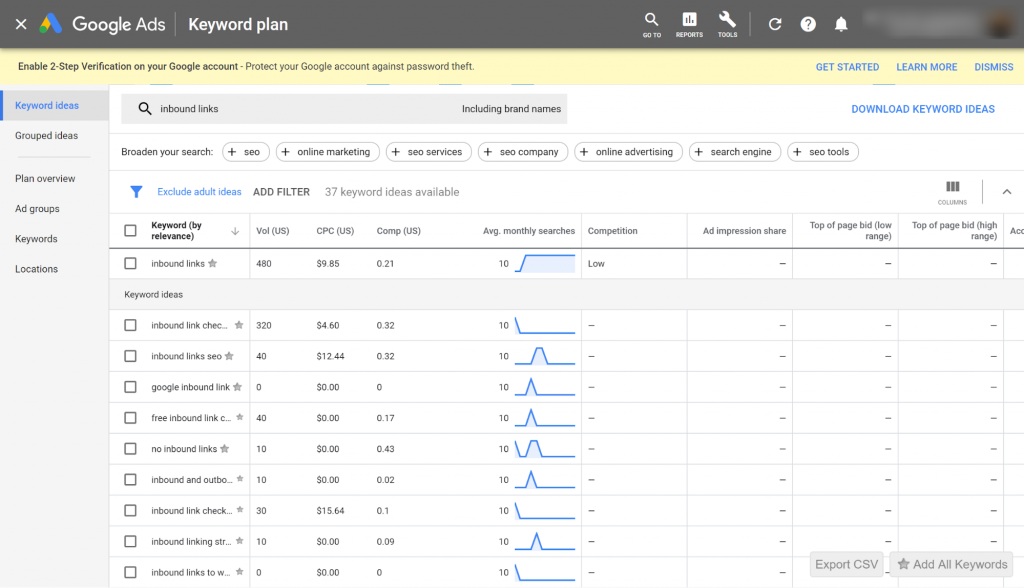Screen dimensions: 1024x588
Task: Check the 'inbound links' keyword row checkbox
Action: pos(130,264)
